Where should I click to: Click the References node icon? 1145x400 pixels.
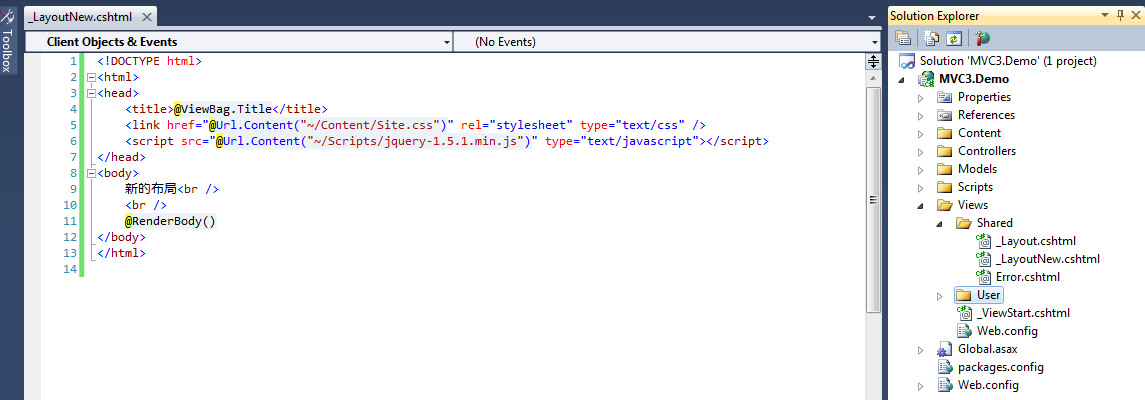click(x=945, y=115)
